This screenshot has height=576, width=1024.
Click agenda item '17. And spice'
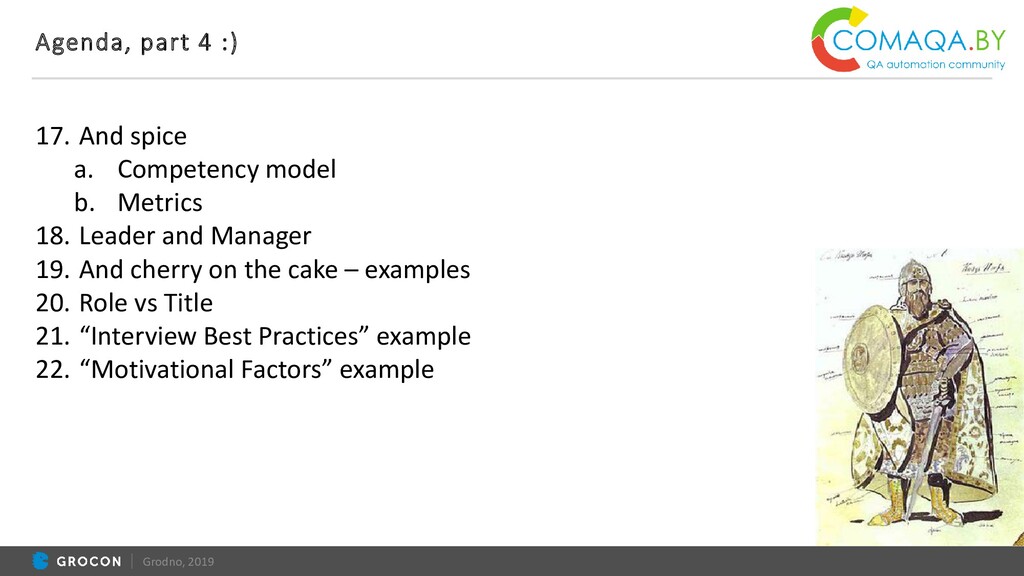[x=111, y=136]
